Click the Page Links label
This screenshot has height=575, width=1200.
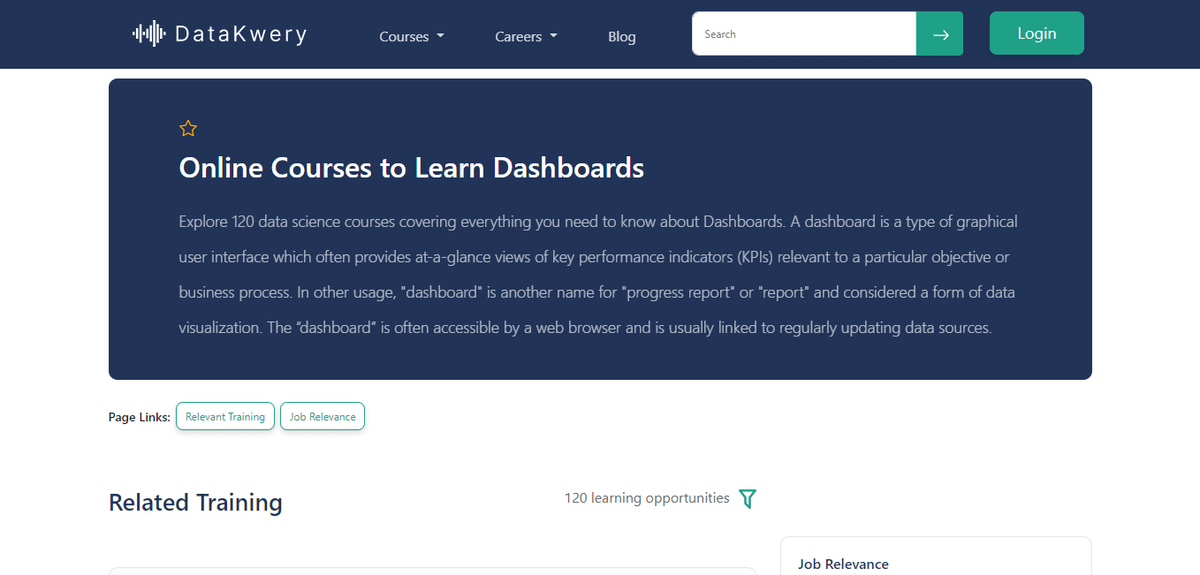pyautogui.click(x=139, y=417)
